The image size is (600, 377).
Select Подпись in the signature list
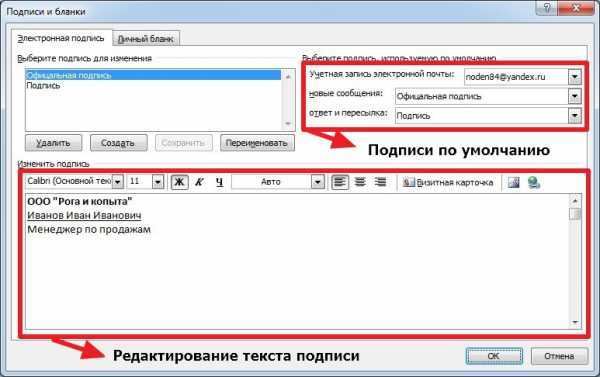click(x=153, y=85)
